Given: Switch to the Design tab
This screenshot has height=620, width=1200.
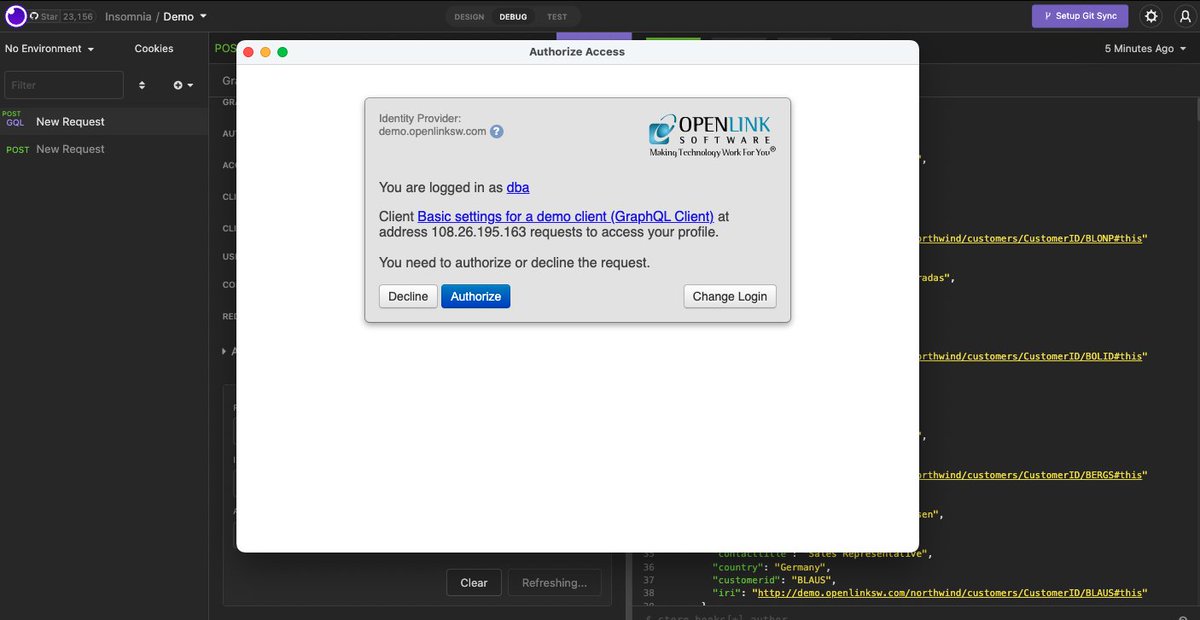Looking at the screenshot, I should pos(469,17).
